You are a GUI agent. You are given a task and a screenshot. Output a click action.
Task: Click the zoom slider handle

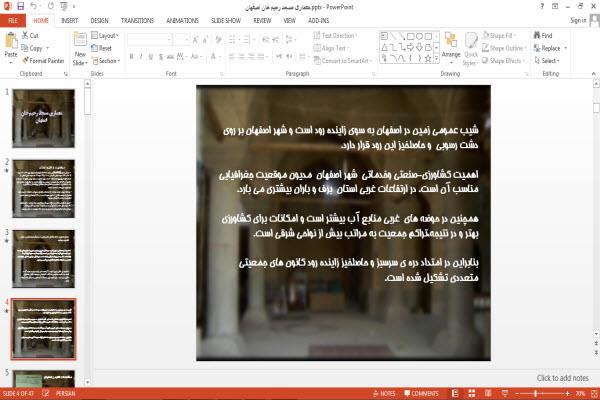click(x=535, y=393)
